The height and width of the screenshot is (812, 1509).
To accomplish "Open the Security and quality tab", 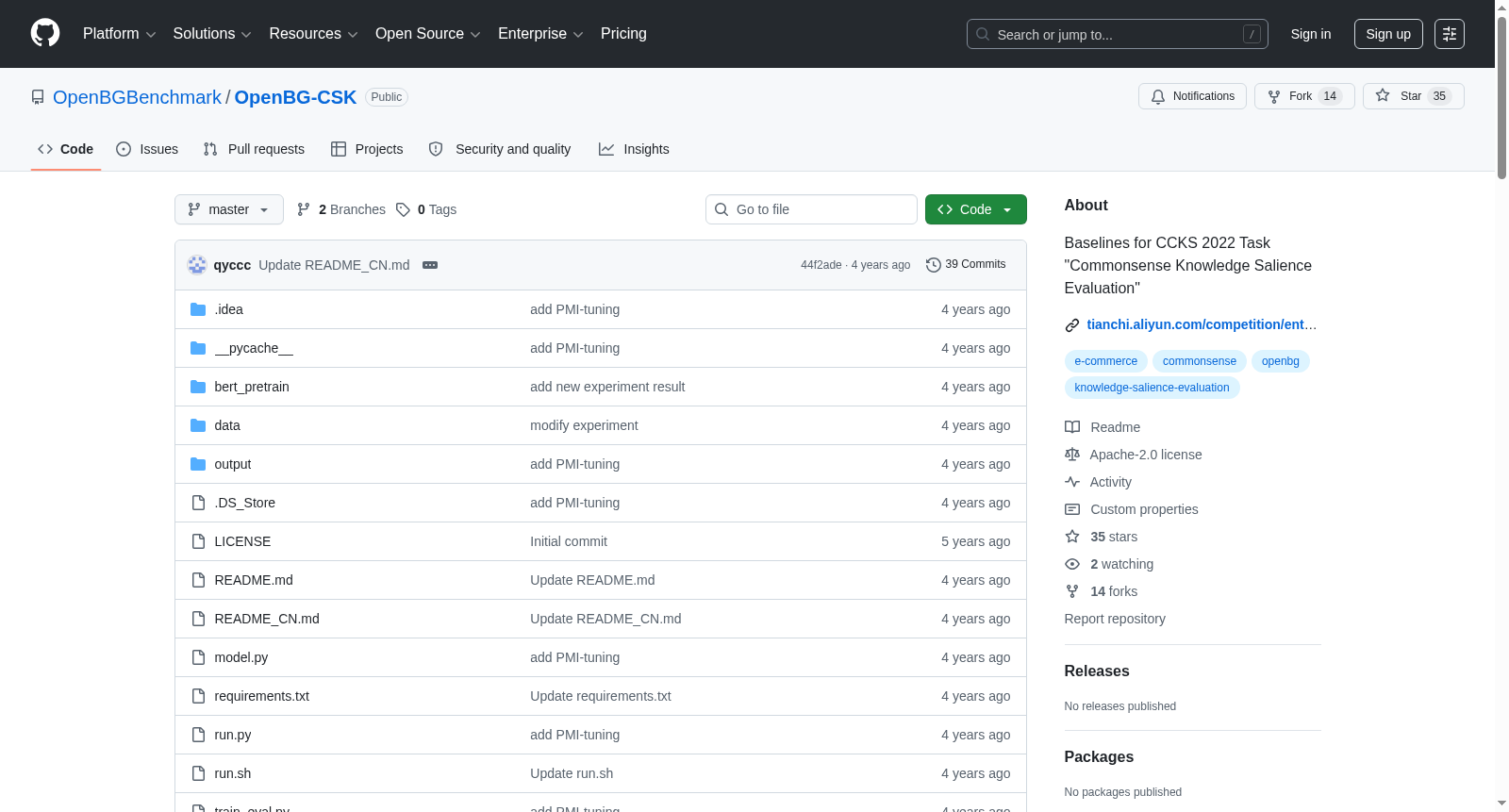I will 500,149.
